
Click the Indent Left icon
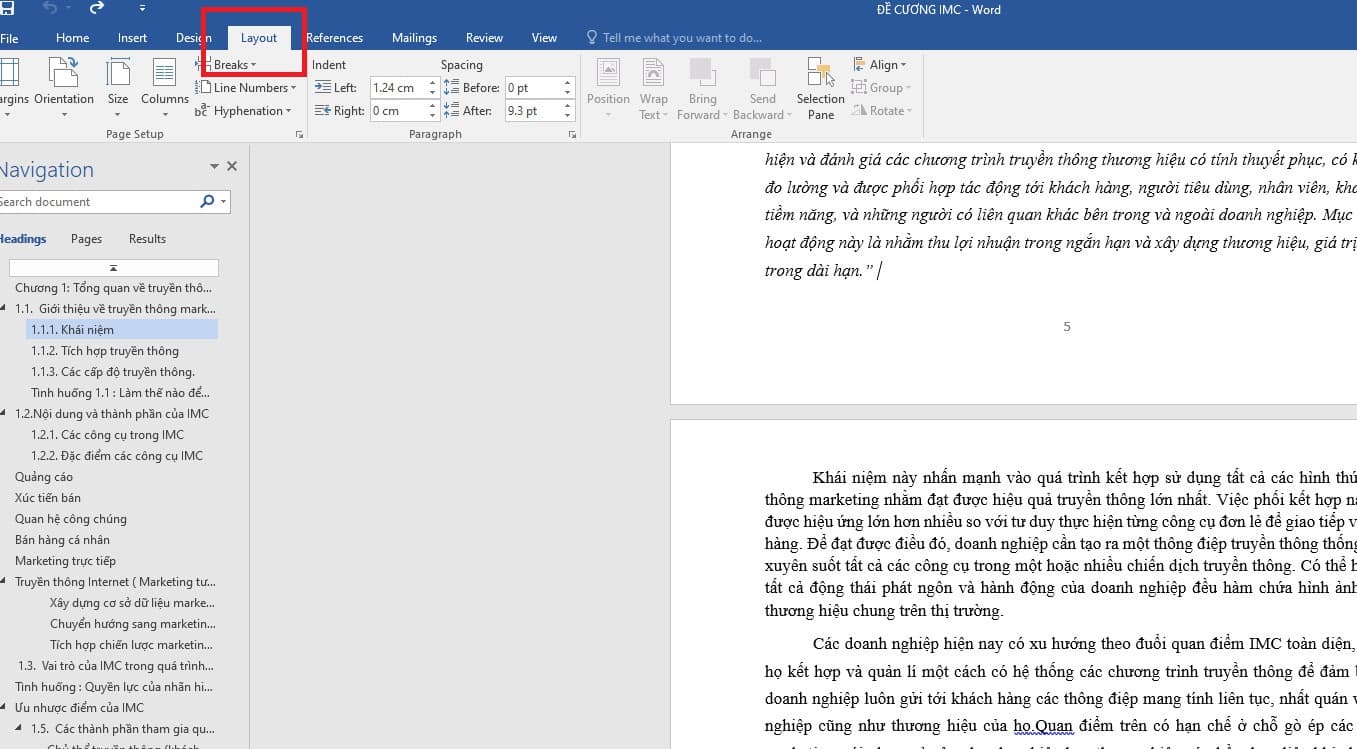(322, 88)
